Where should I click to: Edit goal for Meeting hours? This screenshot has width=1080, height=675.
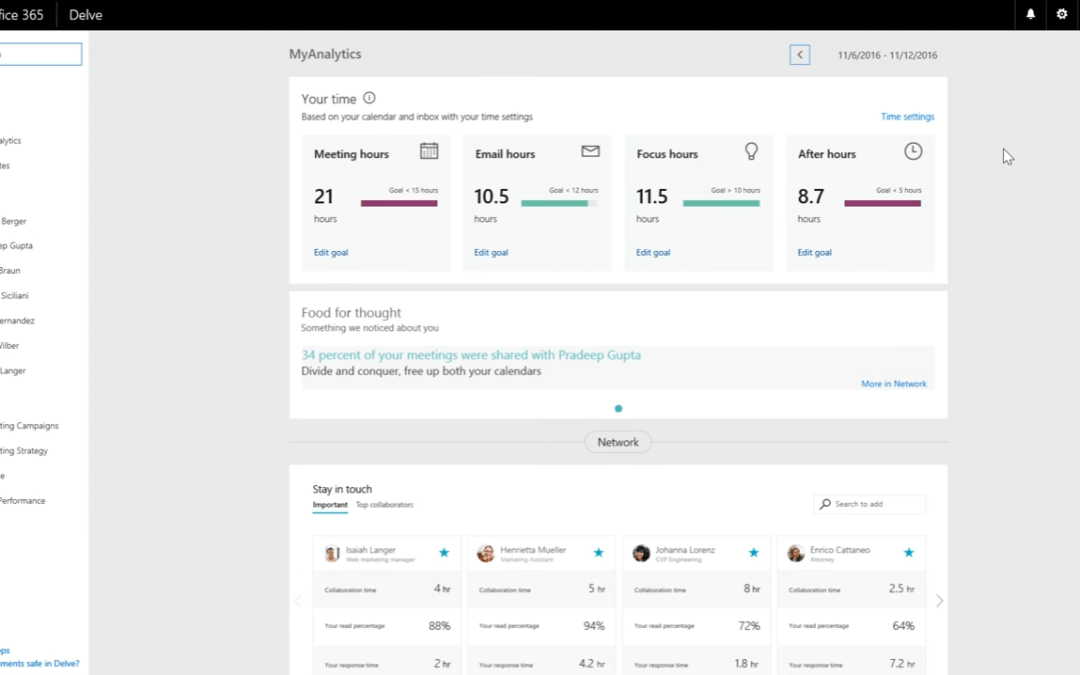331,252
